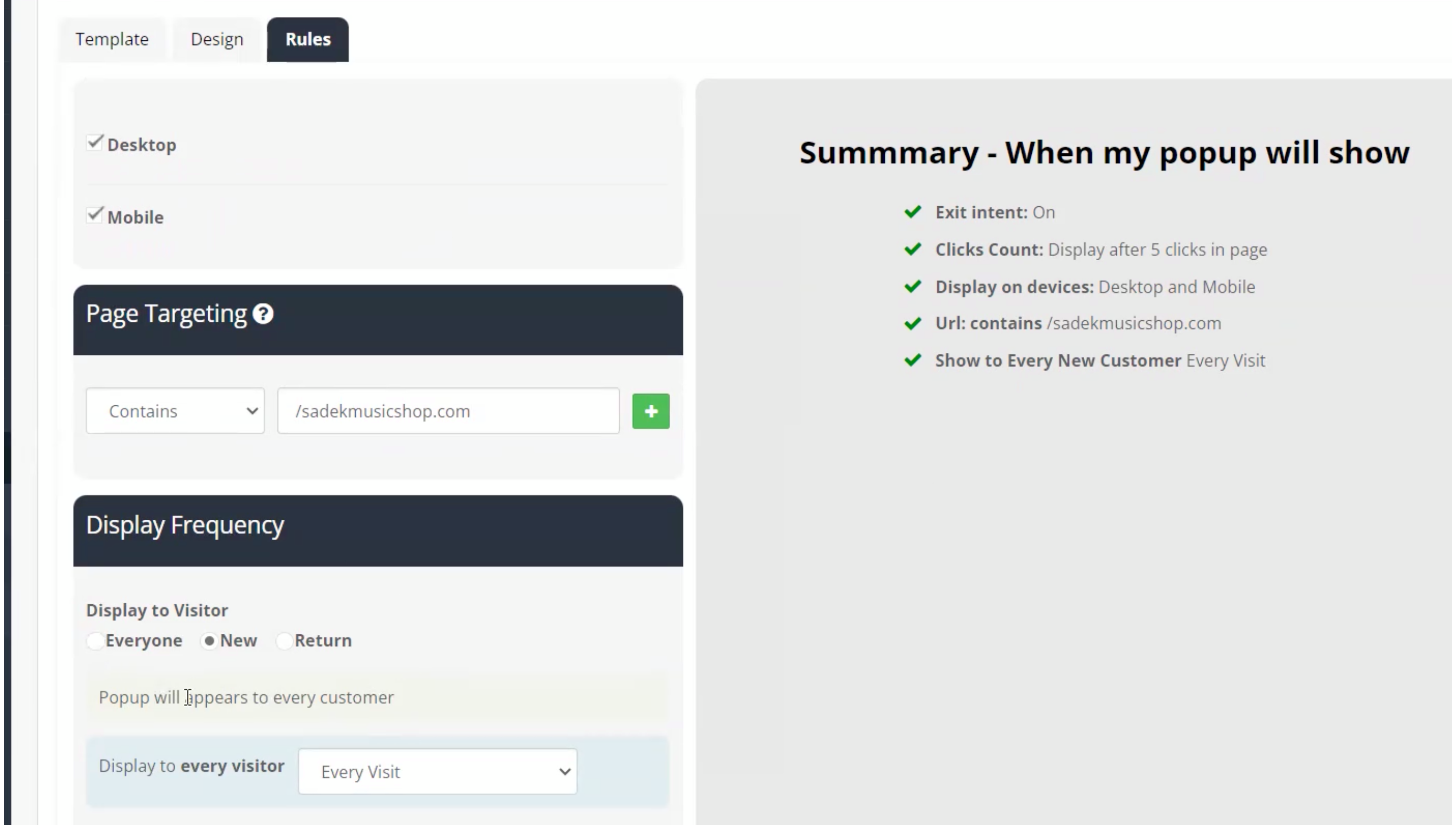Open the Rules tab
The height and width of the screenshot is (825, 1456).
click(308, 39)
